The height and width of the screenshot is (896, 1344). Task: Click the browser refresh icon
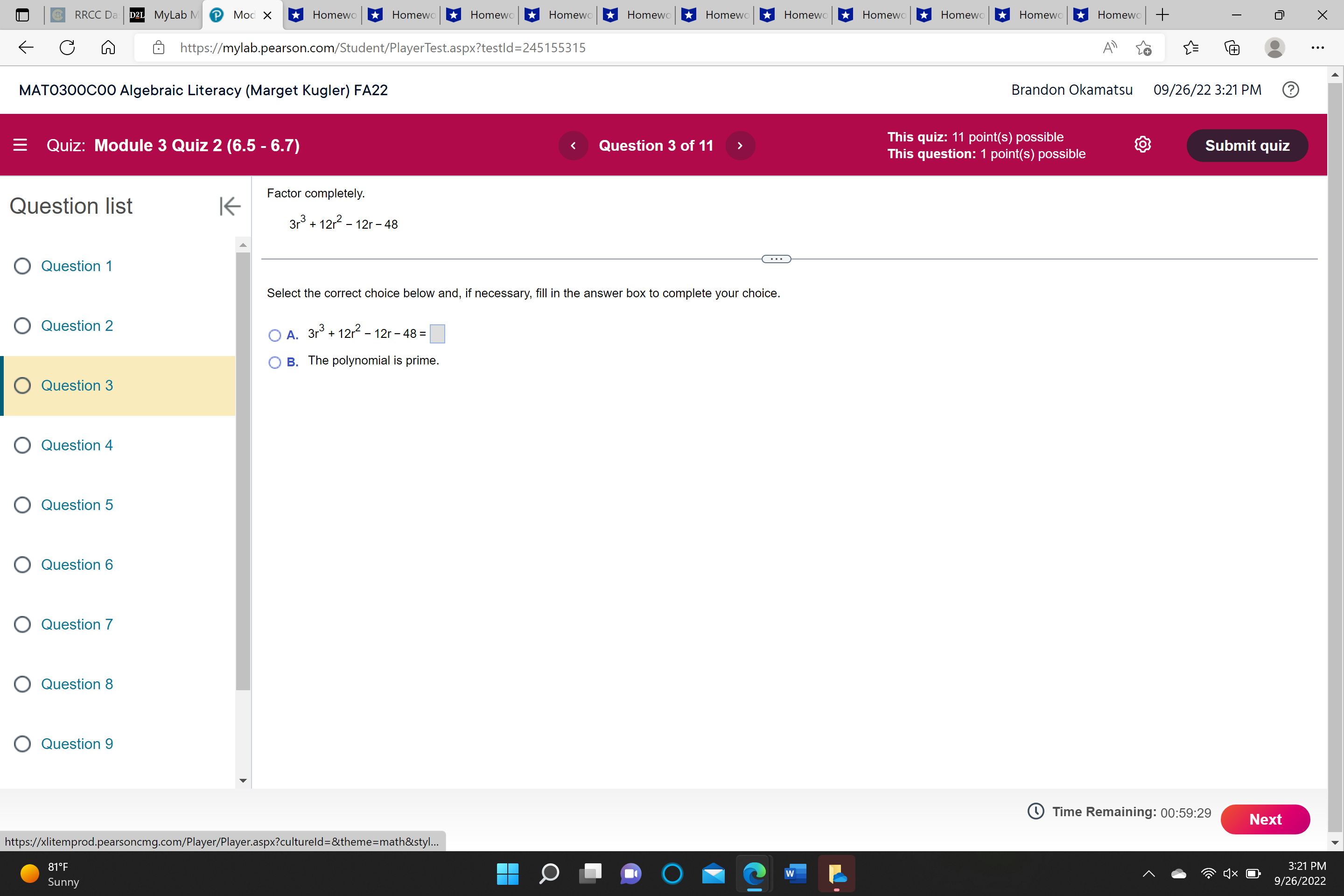click(x=67, y=48)
